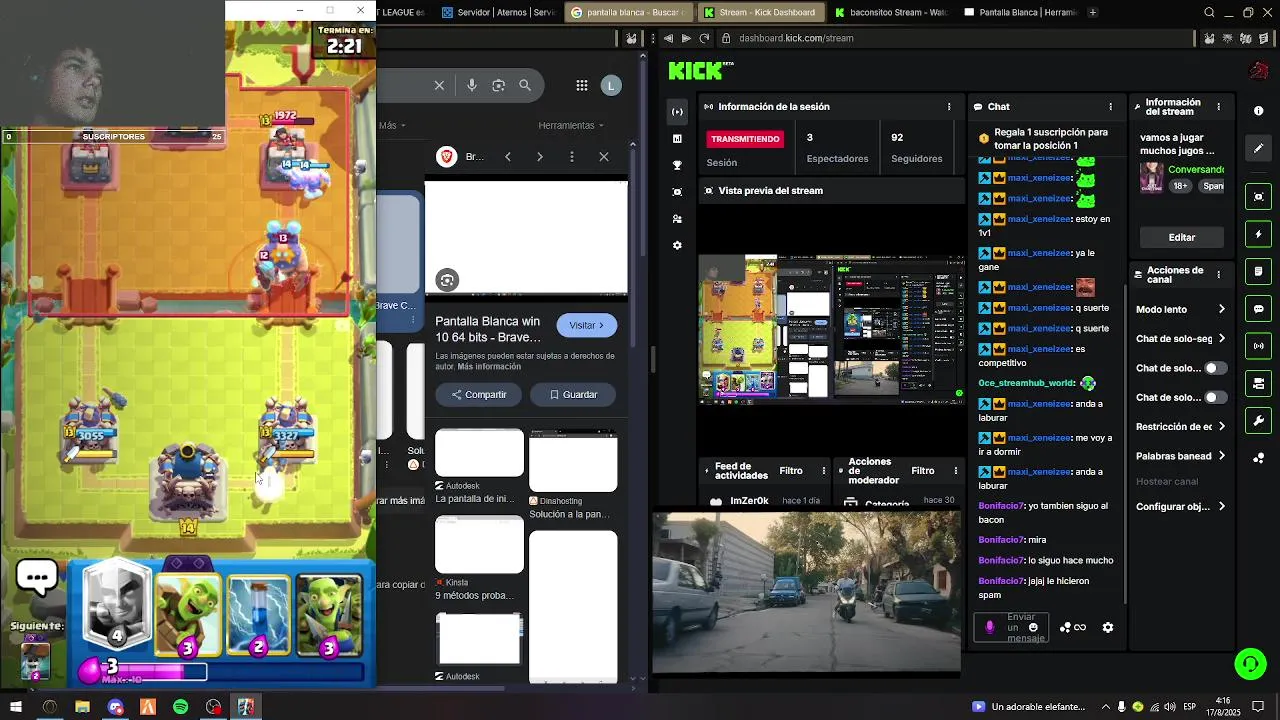Click the chat emoji smiley icon
The height and width of the screenshot is (720, 1280).
pyautogui.click(x=1033, y=627)
